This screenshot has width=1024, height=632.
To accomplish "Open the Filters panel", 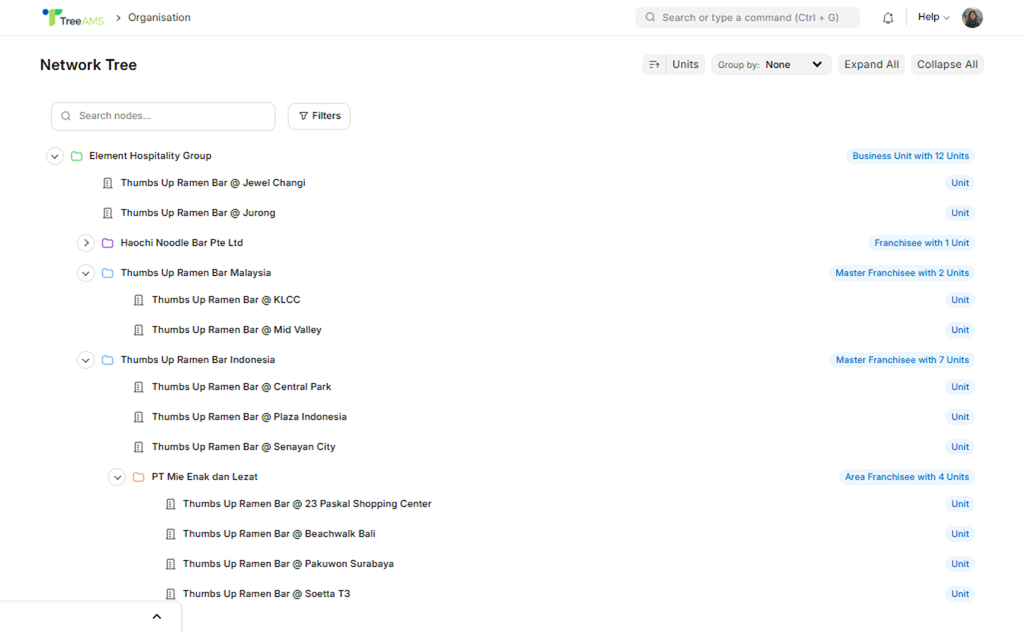I will click(x=319, y=116).
